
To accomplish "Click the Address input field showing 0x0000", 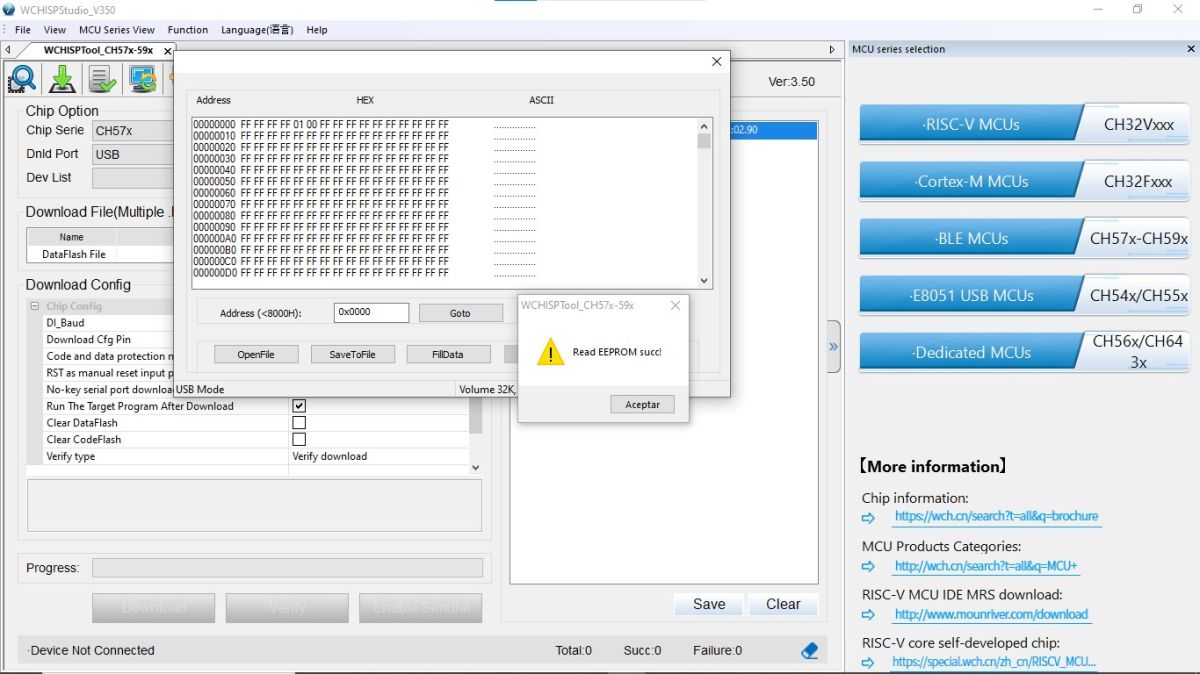I will pyautogui.click(x=371, y=313).
